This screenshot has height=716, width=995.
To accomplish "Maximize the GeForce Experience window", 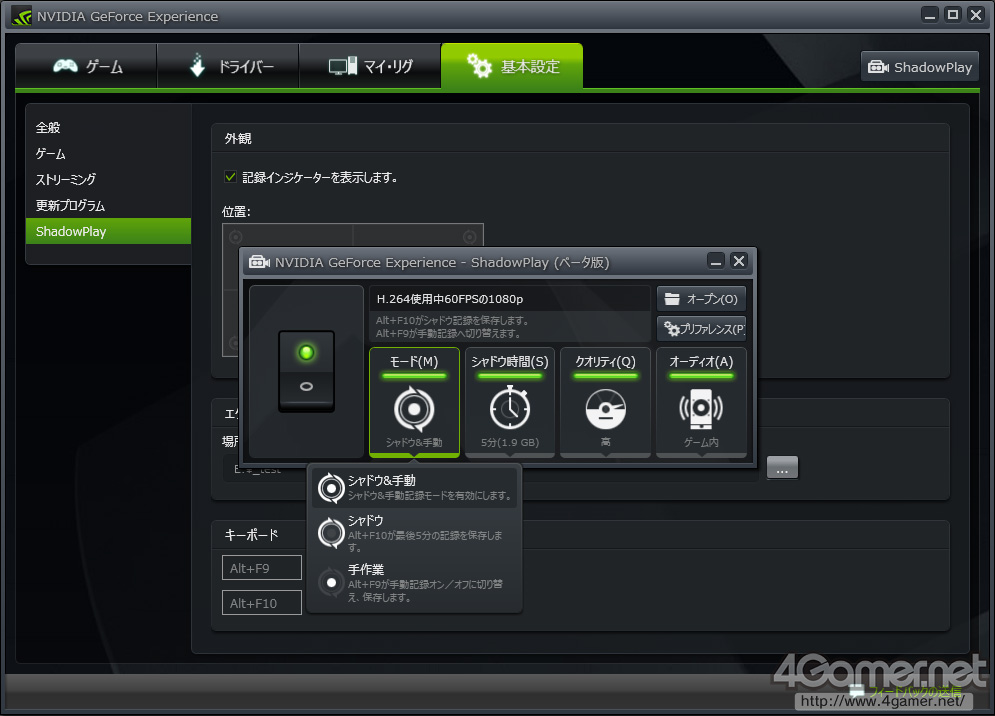I will click(x=952, y=15).
